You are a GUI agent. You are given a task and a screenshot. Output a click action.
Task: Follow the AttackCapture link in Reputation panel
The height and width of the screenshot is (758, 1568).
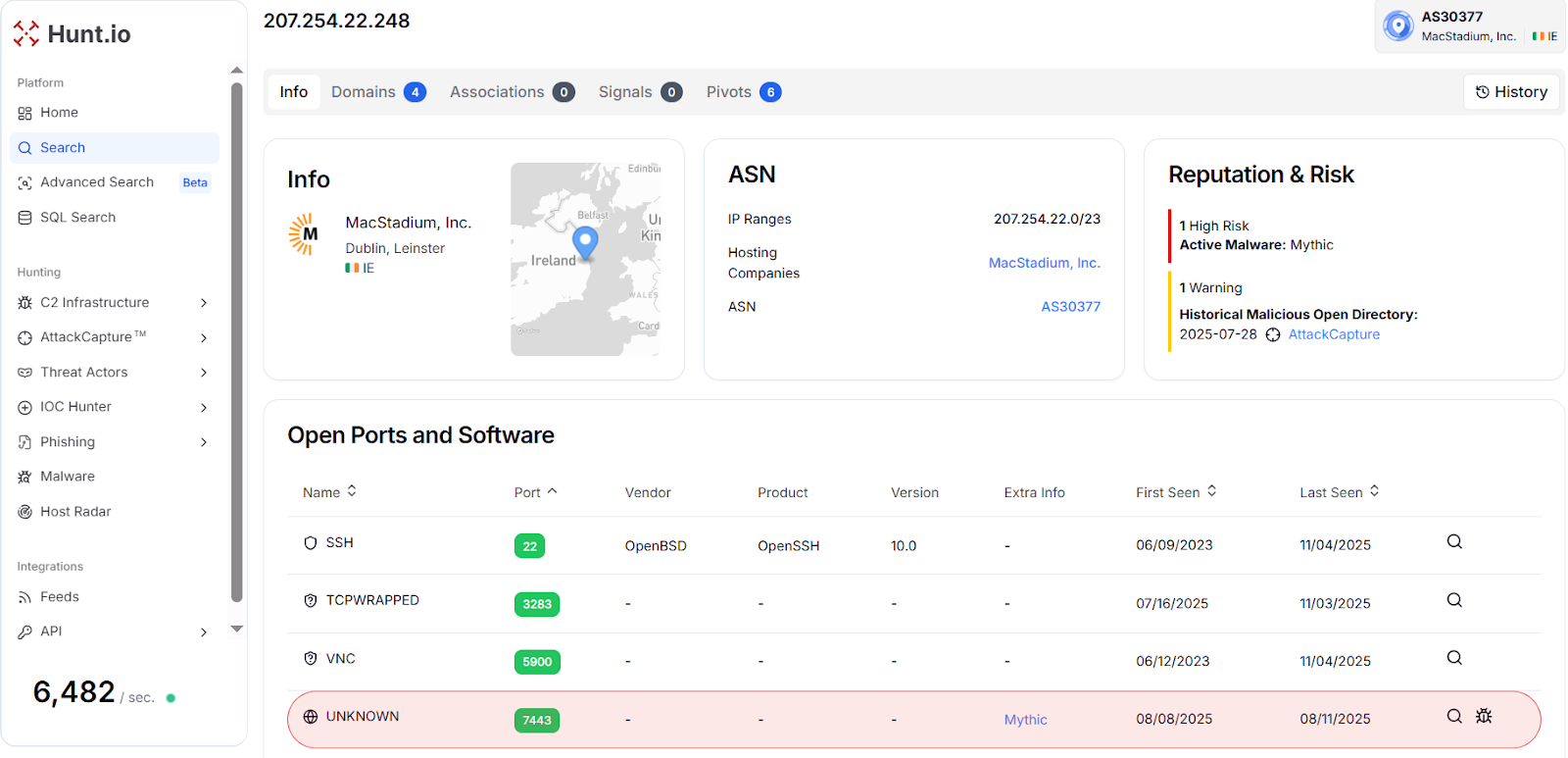pos(1333,334)
